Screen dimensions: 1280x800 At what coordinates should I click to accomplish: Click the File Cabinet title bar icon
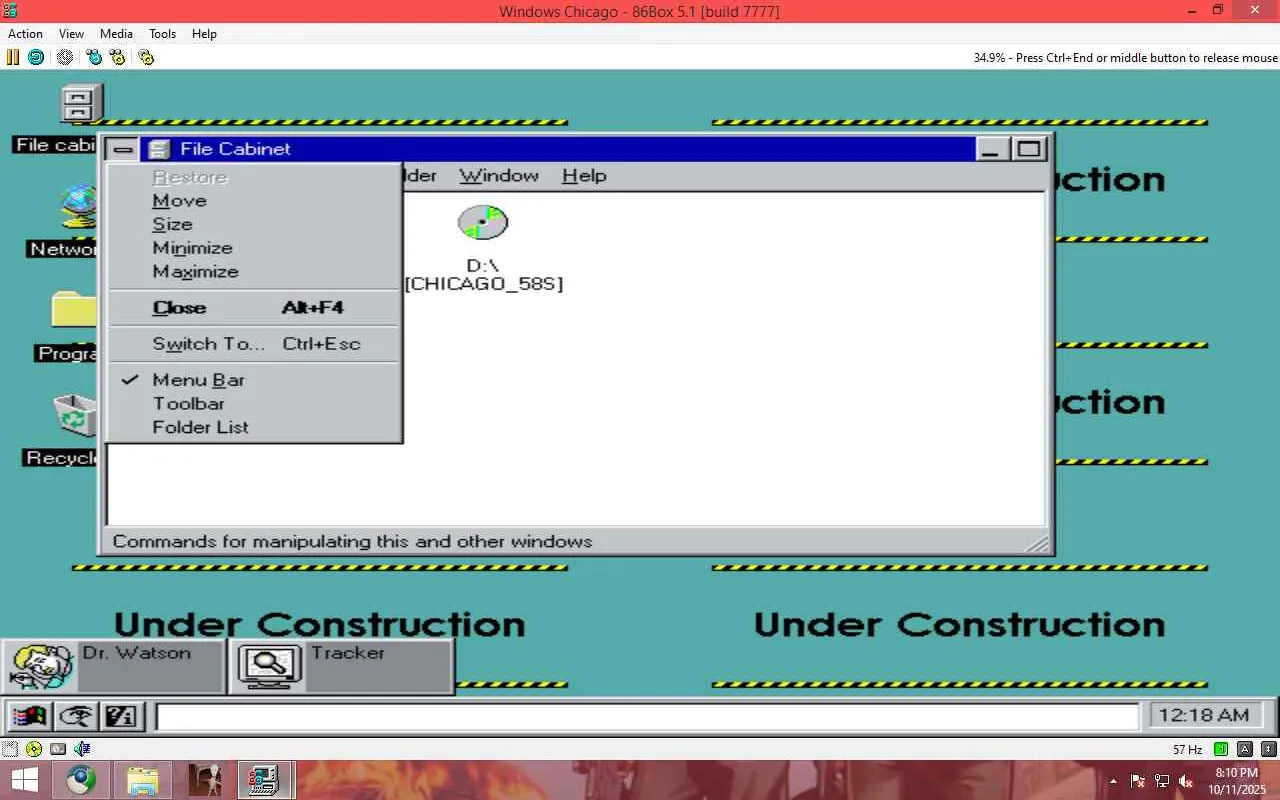[x=158, y=149]
